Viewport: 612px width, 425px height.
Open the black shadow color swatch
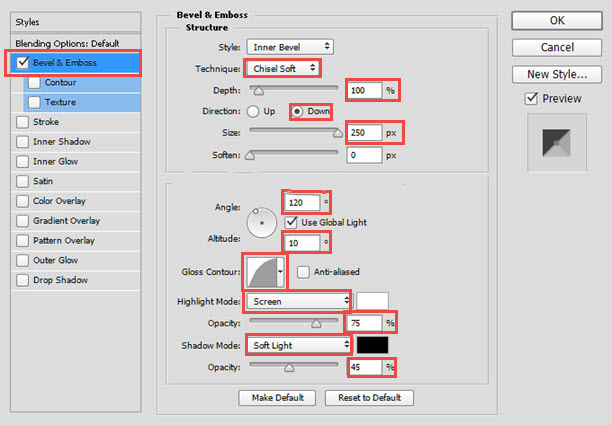372,345
